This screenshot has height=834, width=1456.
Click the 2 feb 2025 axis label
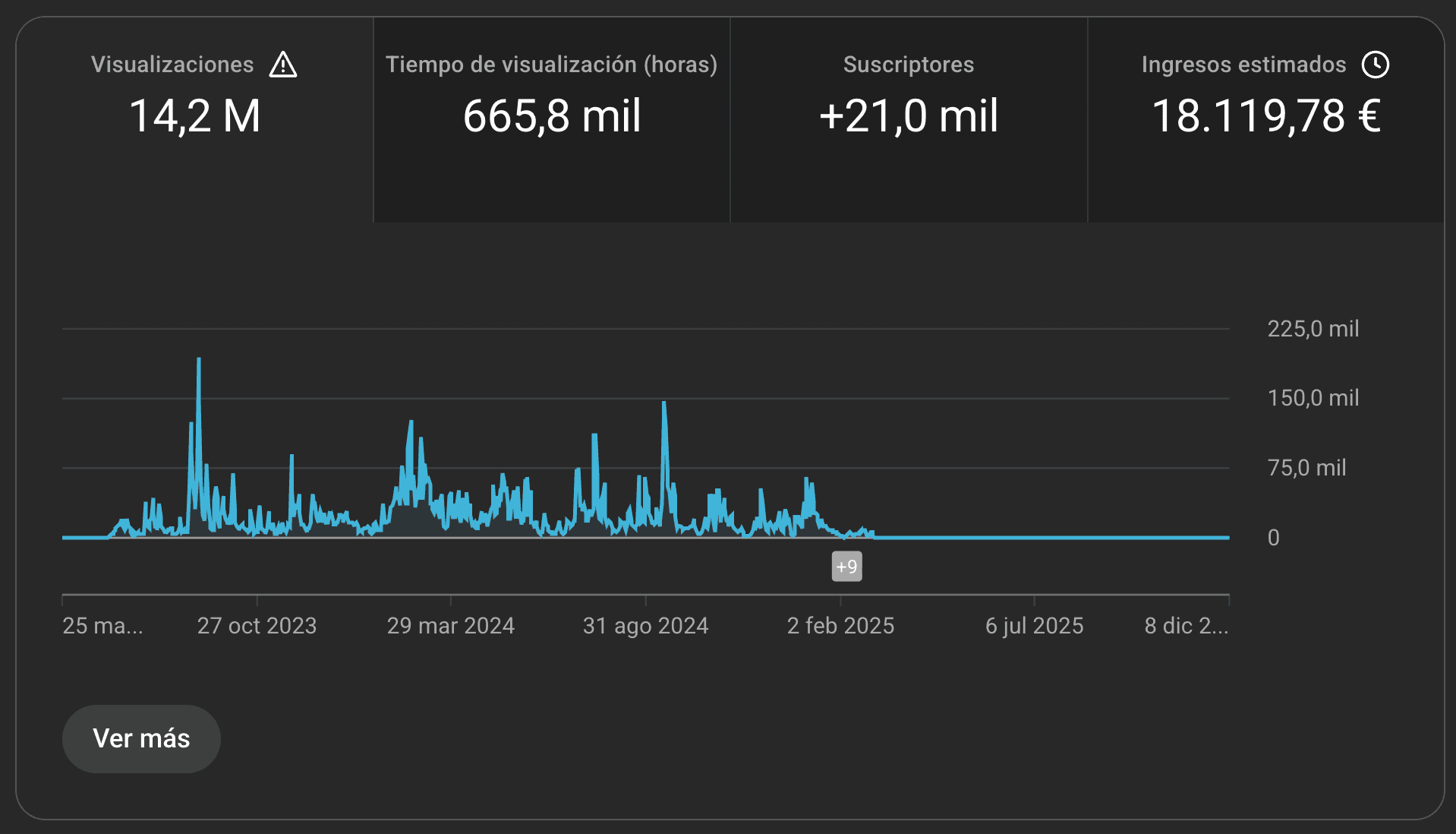(x=840, y=626)
